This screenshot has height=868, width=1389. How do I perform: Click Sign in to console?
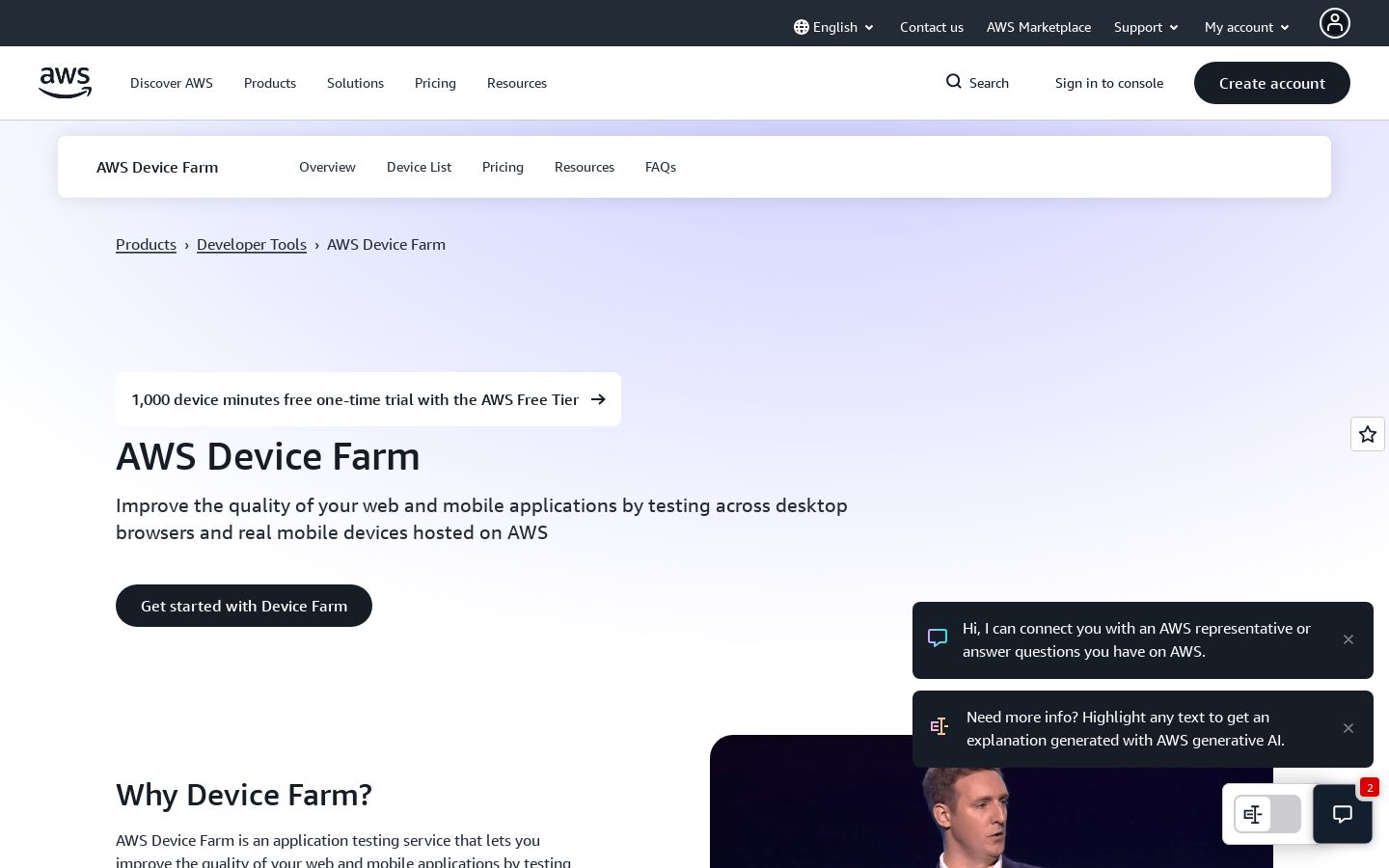(1109, 83)
